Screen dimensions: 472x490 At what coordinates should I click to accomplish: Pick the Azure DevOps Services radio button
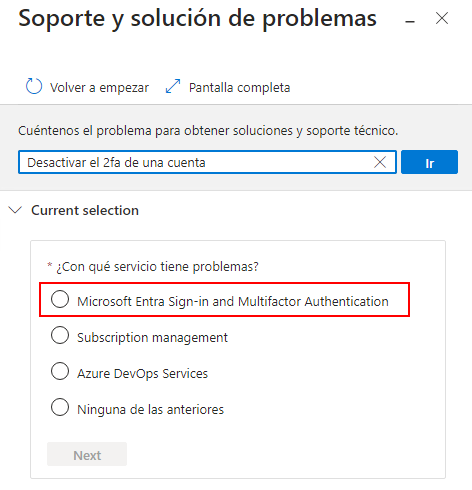click(60, 371)
